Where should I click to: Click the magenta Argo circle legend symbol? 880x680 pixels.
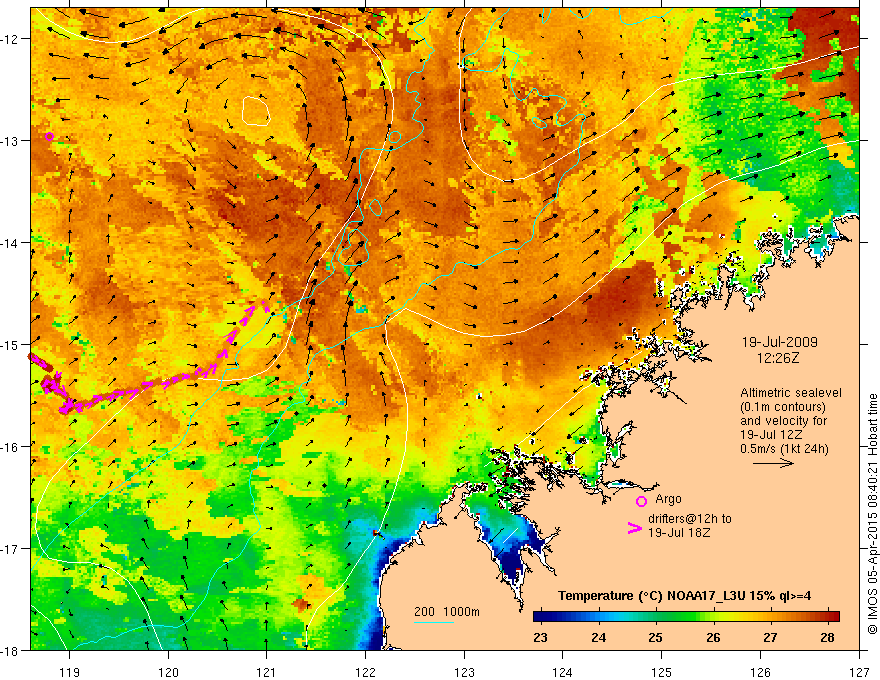click(641, 501)
